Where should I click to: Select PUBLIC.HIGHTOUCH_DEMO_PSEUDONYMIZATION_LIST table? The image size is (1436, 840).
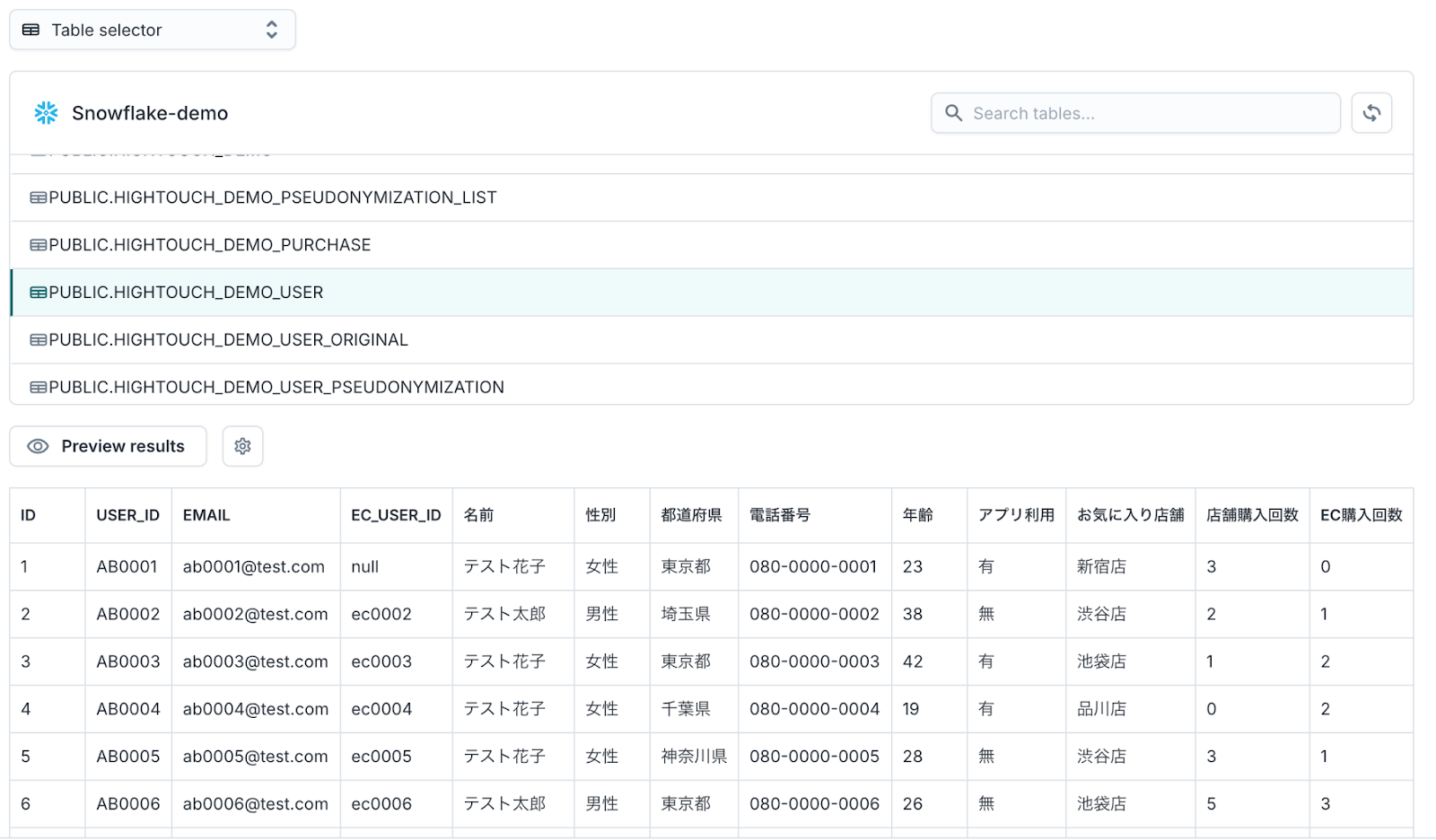click(712, 197)
